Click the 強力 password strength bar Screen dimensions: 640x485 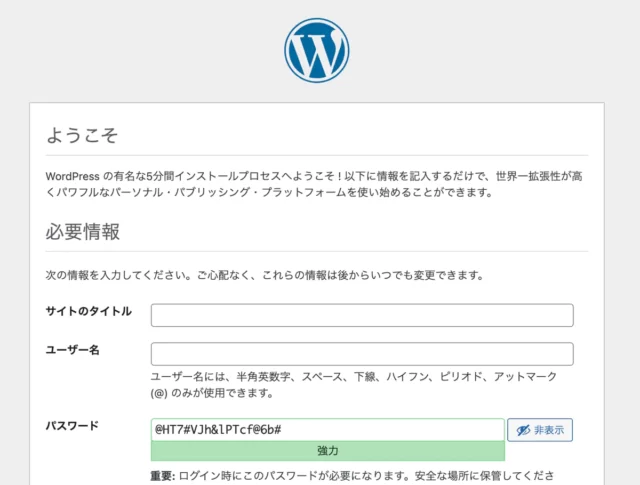[x=328, y=451]
